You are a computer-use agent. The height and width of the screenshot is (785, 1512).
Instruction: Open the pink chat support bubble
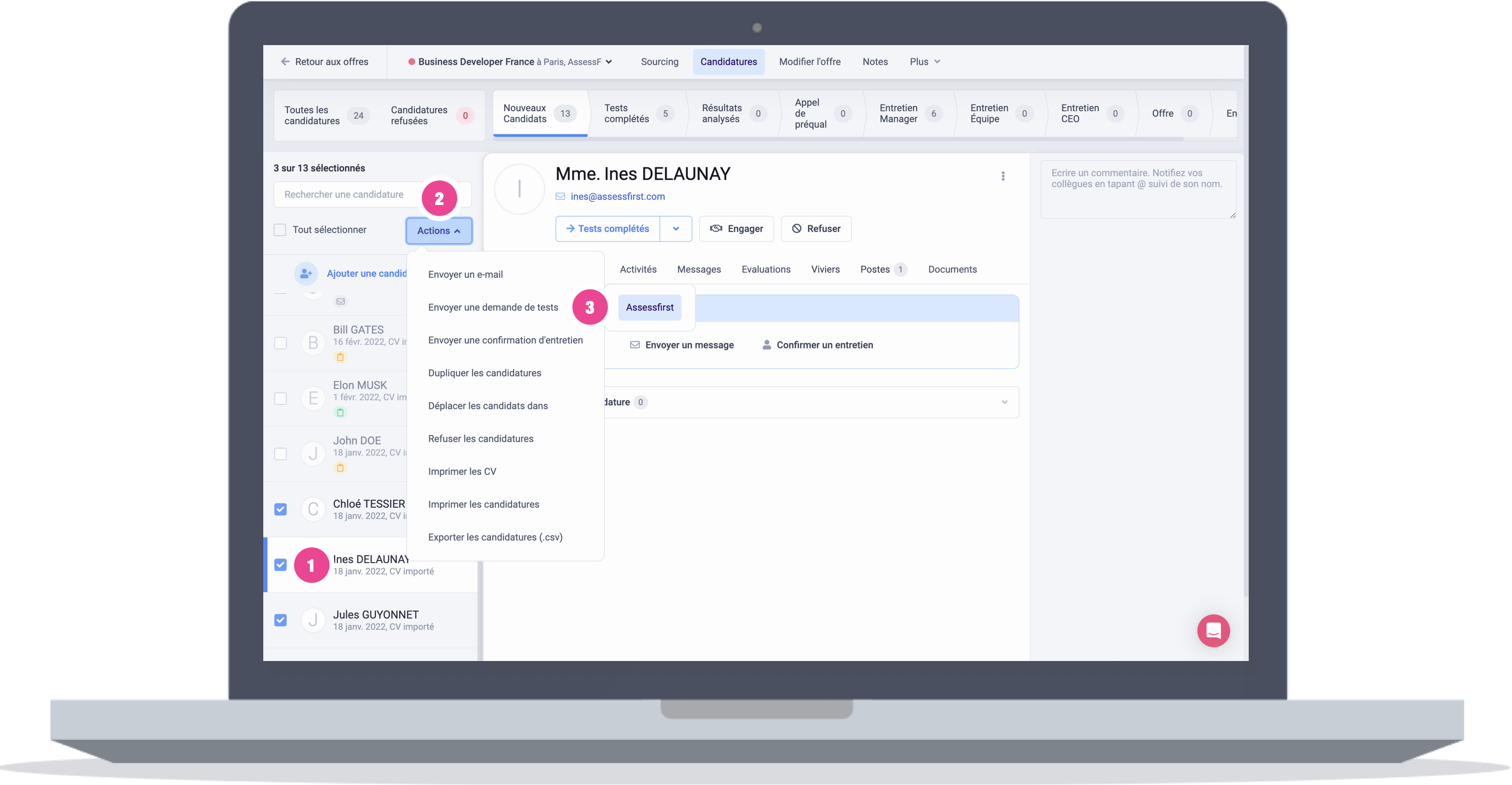pos(1213,631)
